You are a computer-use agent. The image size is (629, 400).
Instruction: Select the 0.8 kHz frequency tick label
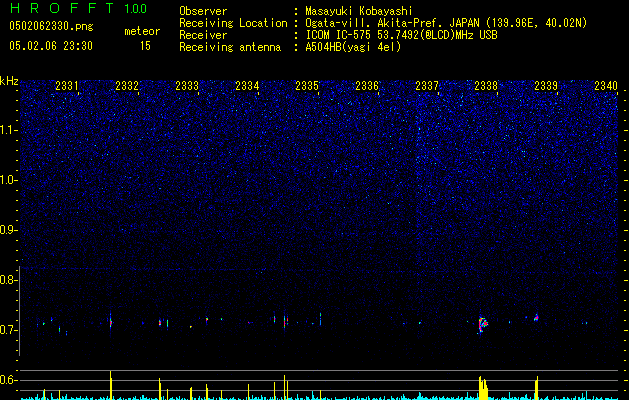tap(7, 280)
